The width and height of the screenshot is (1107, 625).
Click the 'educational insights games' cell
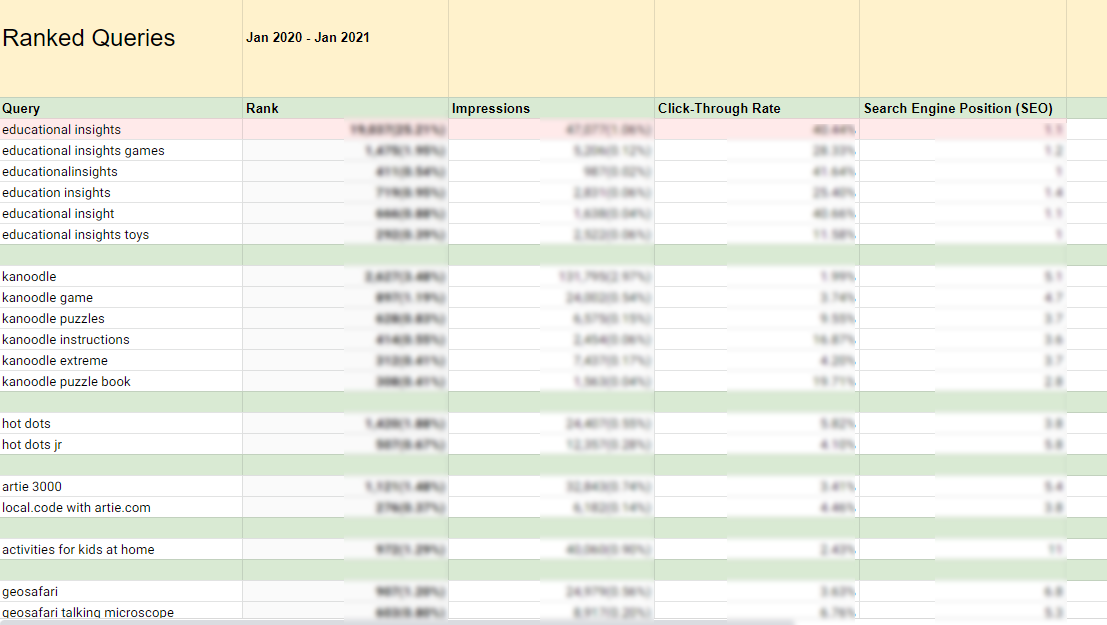click(121, 150)
